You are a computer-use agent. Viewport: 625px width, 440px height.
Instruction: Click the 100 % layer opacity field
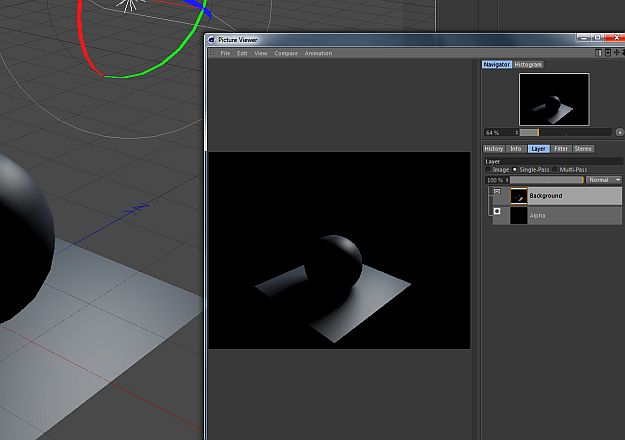pos(497,180)
